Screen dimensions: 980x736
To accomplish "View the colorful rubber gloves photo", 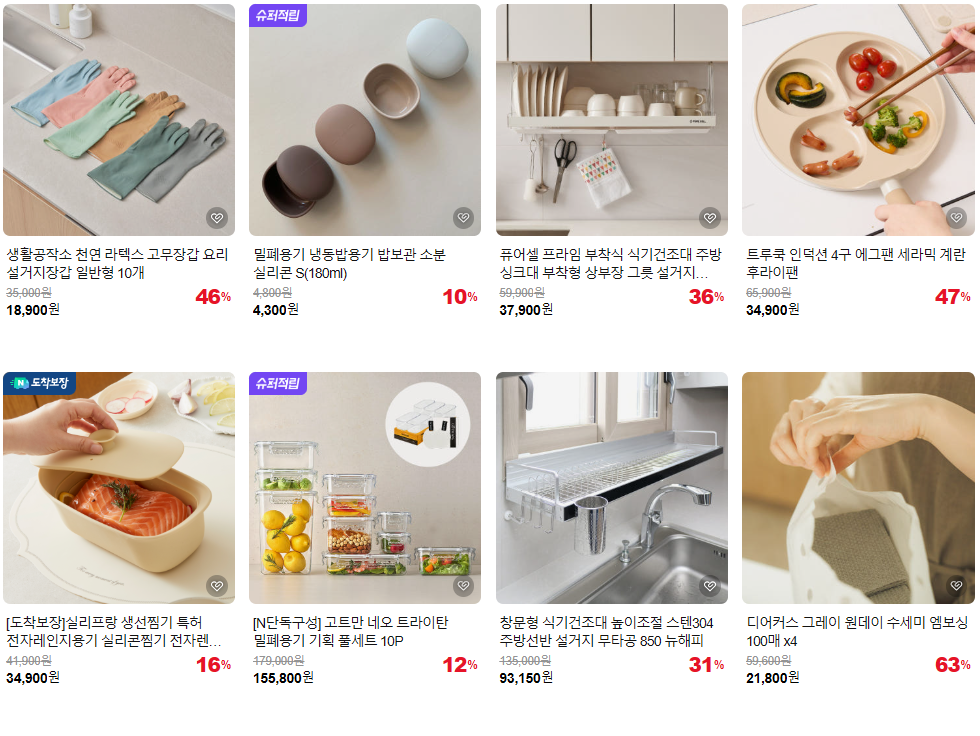I will tap(119, 120).
